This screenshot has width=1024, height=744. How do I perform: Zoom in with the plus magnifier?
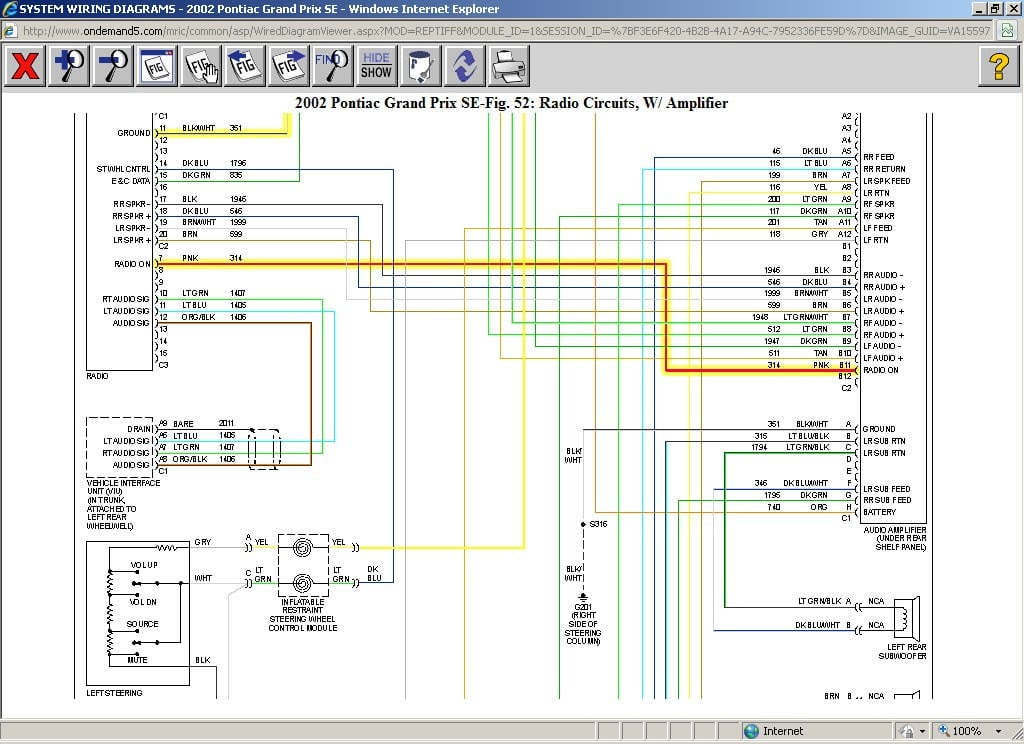point(69,65)
